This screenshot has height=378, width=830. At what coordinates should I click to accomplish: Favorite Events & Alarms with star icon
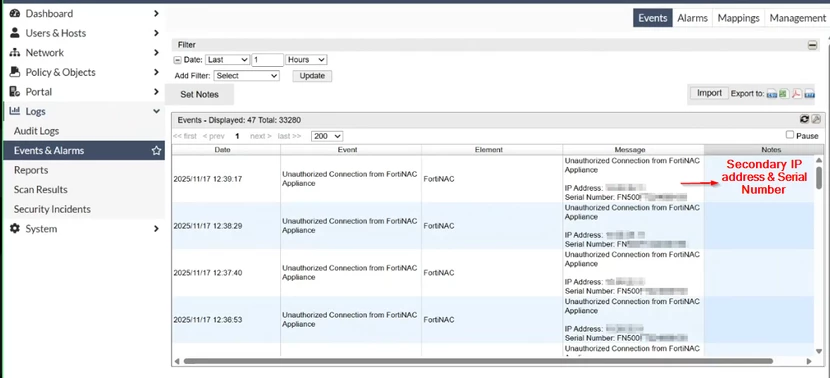pyautogui.click(x=156, y=151)
